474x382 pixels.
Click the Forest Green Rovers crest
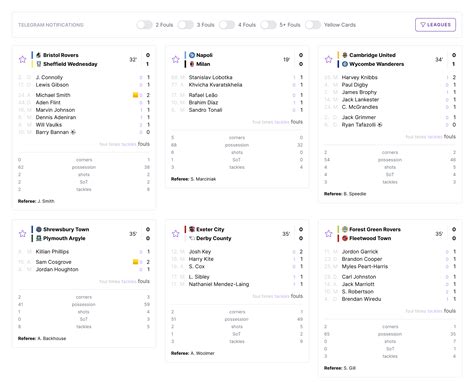click(x=345, y=229)
